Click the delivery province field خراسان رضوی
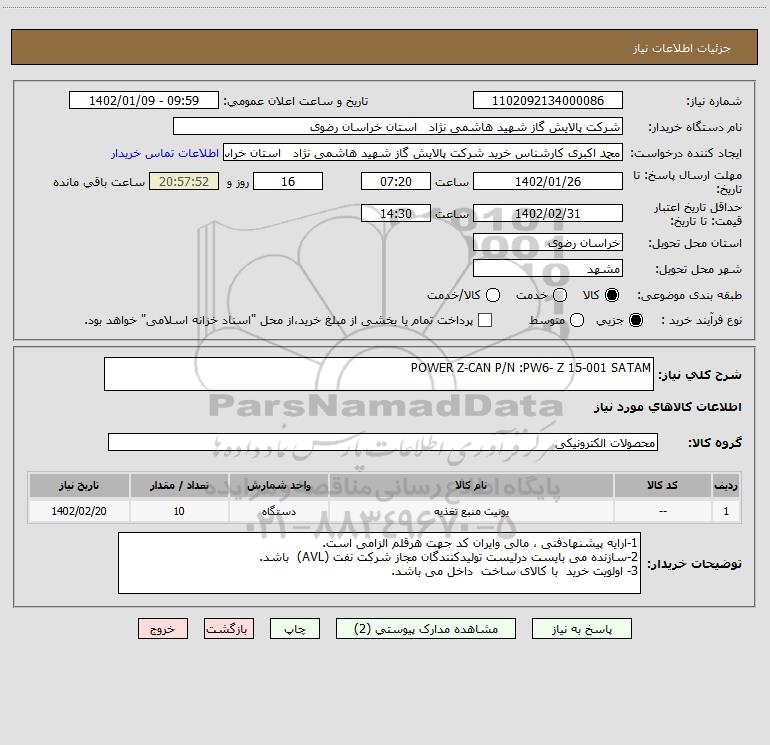770x745 pixels. 548,242
